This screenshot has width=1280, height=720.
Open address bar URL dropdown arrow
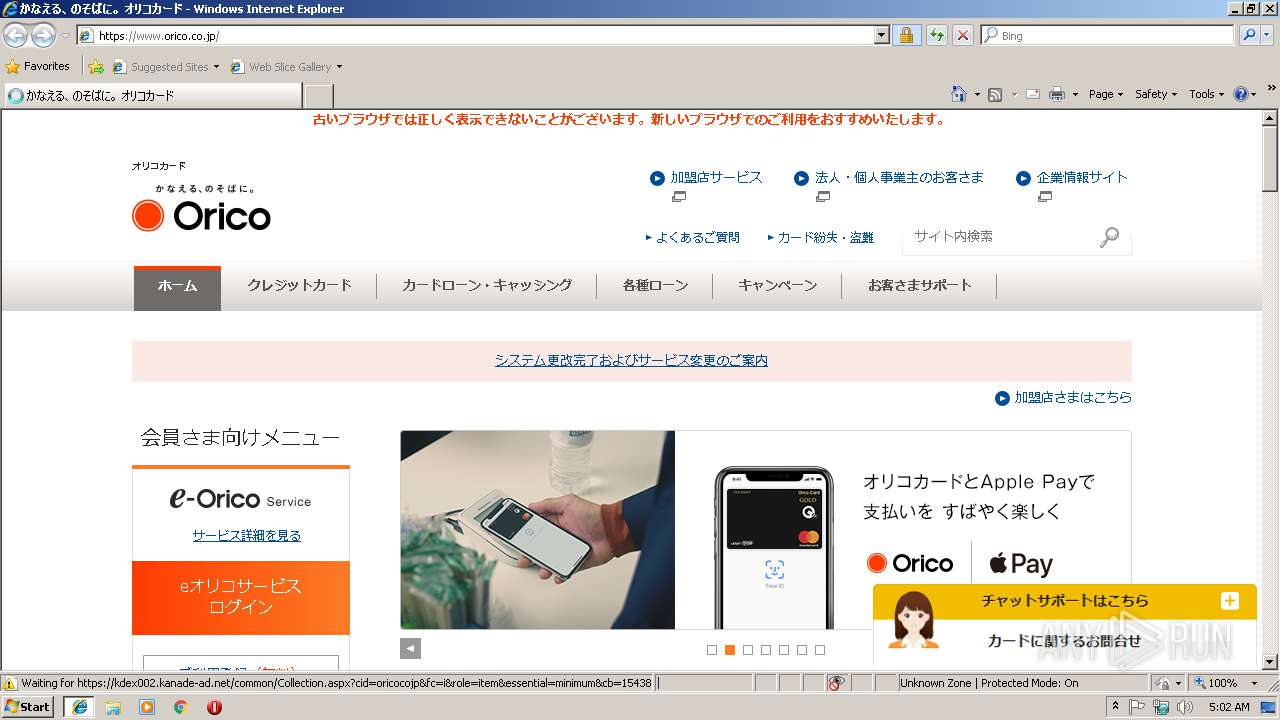tap(881, 35)
